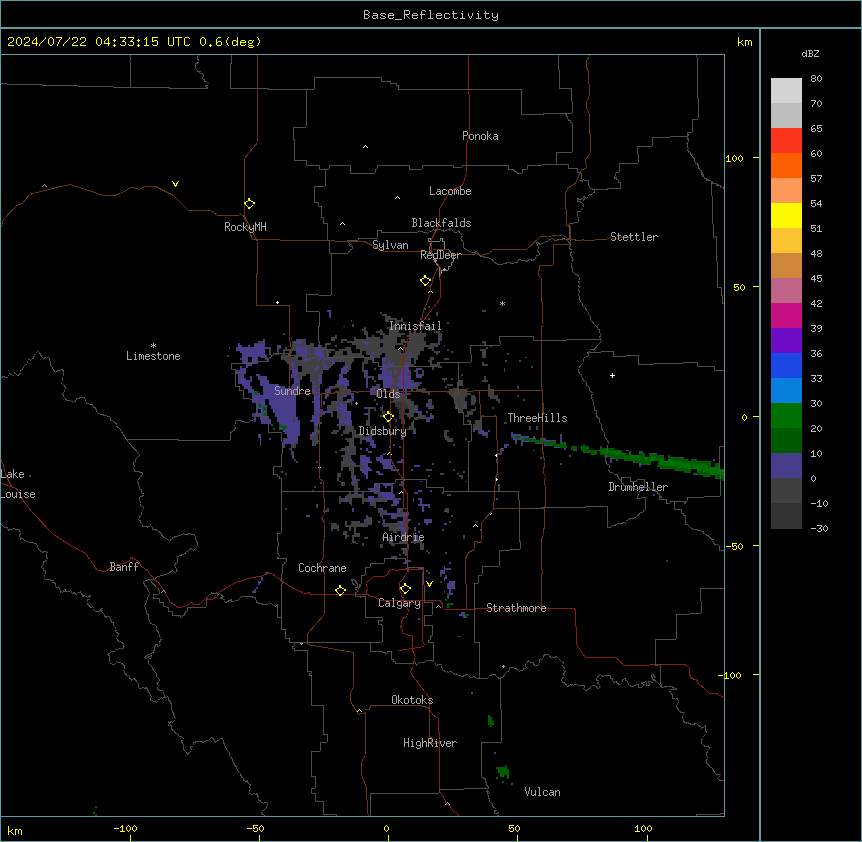Image resolution: width=862 pixels, height=842 pixels.
Task: Click the green 30 dBZ legend swatch
Action: click(x=786, y=416)
